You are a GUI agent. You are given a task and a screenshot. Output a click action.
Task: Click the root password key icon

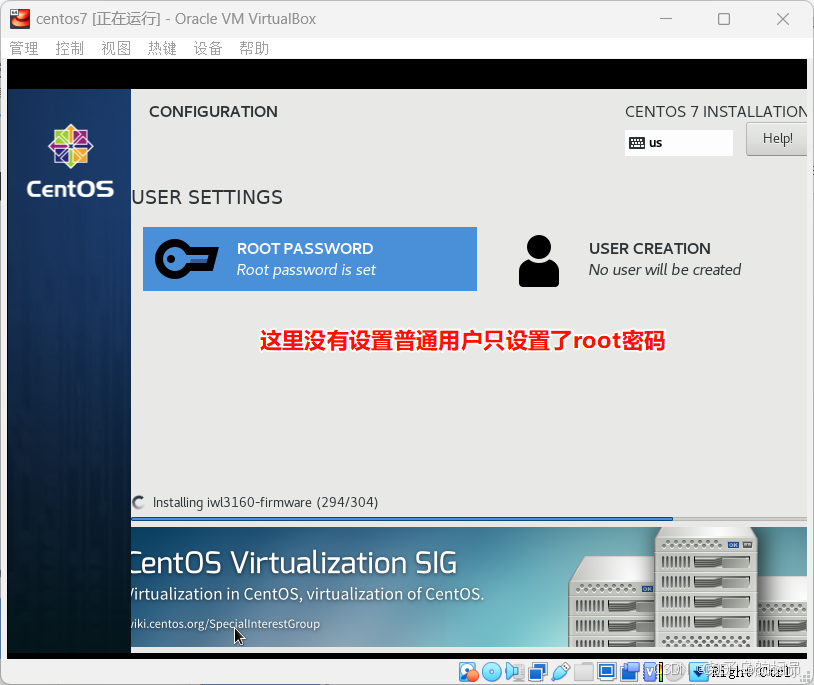[186, 259]
